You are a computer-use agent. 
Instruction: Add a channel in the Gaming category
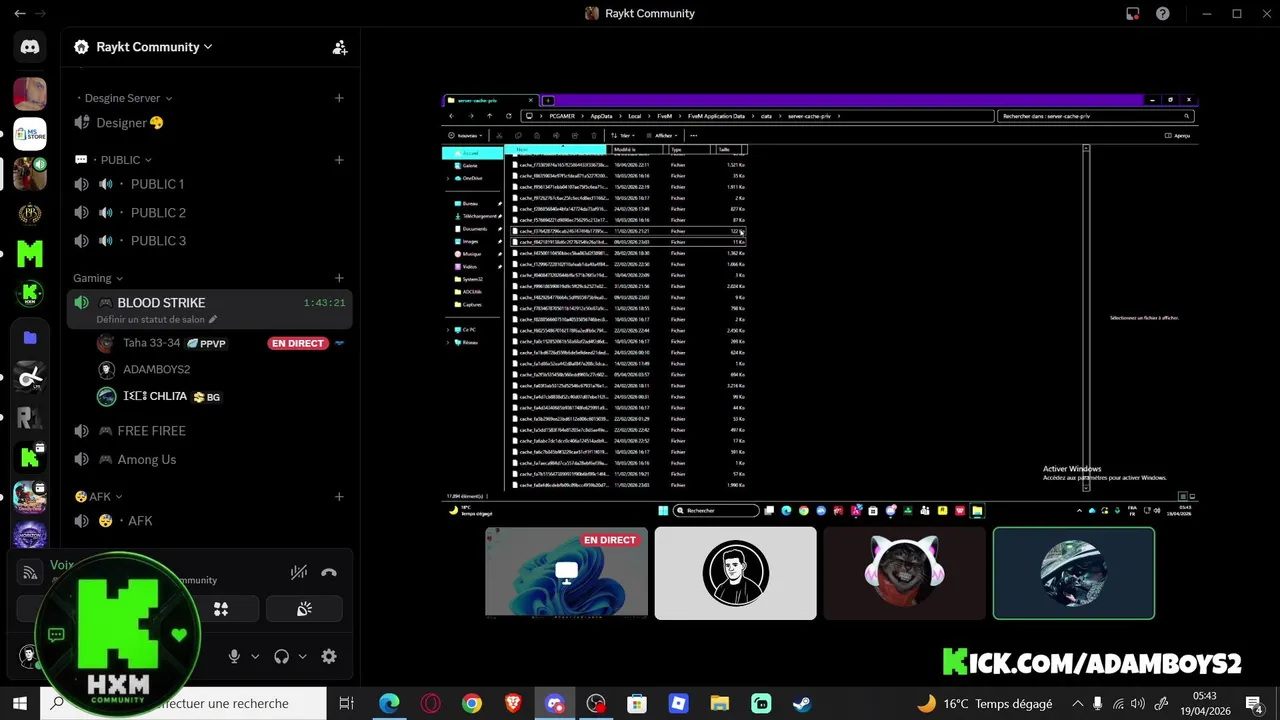[x=339, y=278]
